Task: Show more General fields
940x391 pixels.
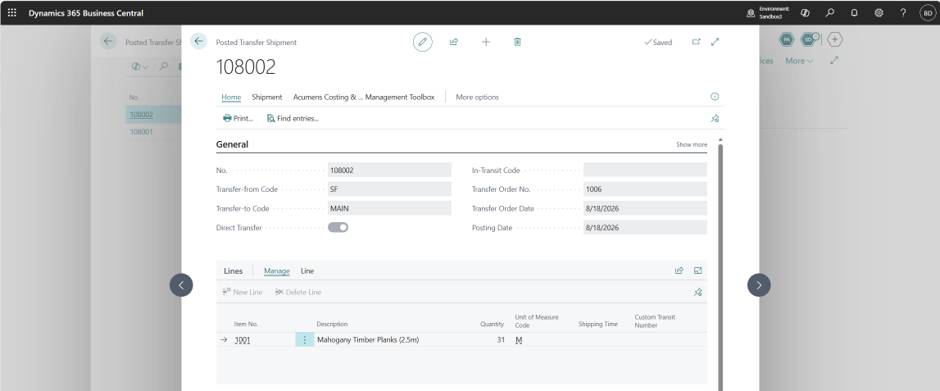Action: (691, 145)
